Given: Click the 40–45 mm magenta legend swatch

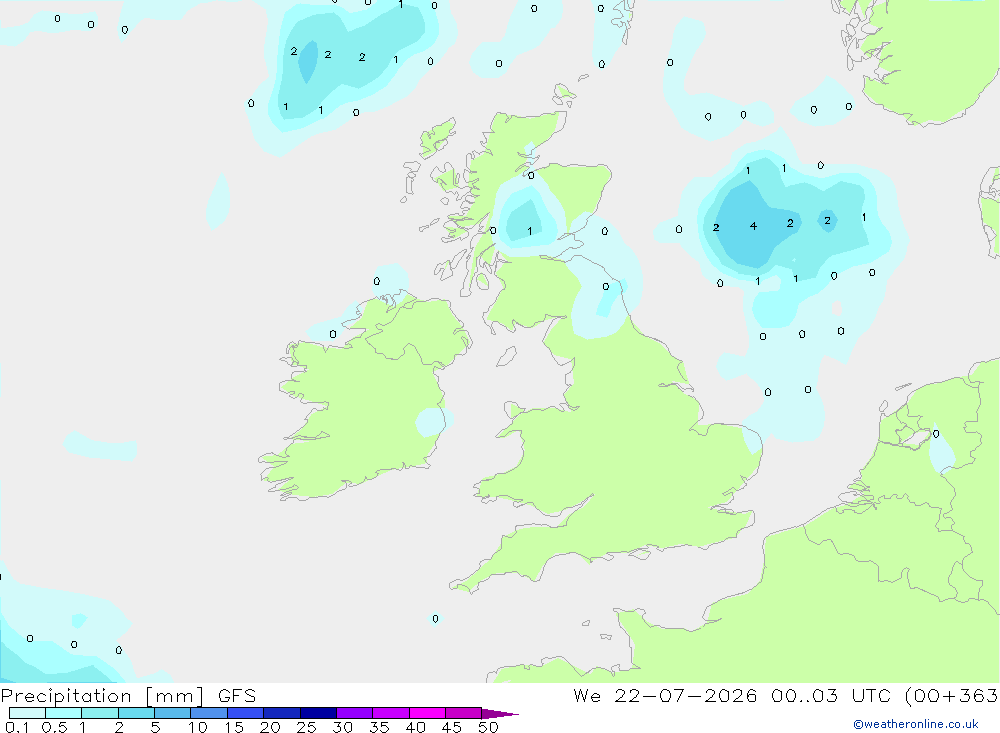Looking at the screenshot, I should point(427,713).
